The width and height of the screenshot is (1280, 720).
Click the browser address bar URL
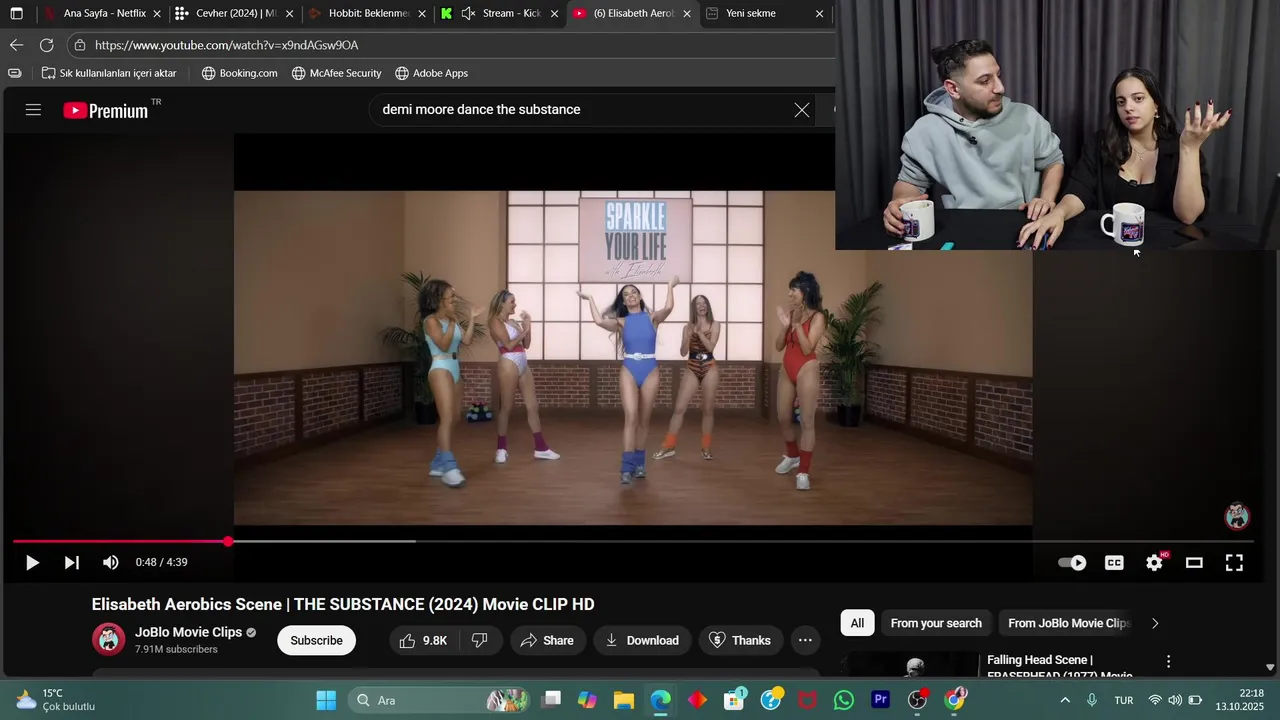pos(226,45)
